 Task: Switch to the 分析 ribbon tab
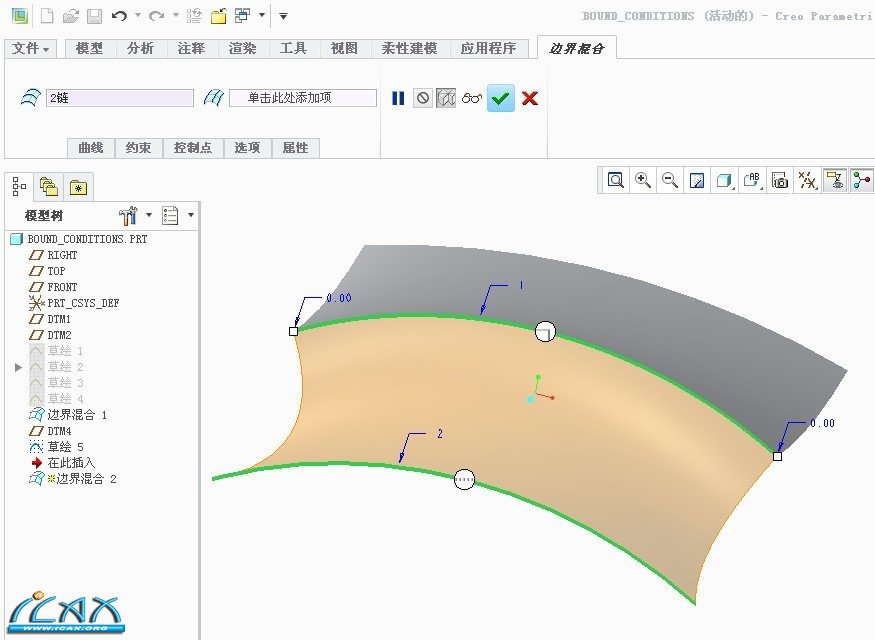click(x=141, y=48)
